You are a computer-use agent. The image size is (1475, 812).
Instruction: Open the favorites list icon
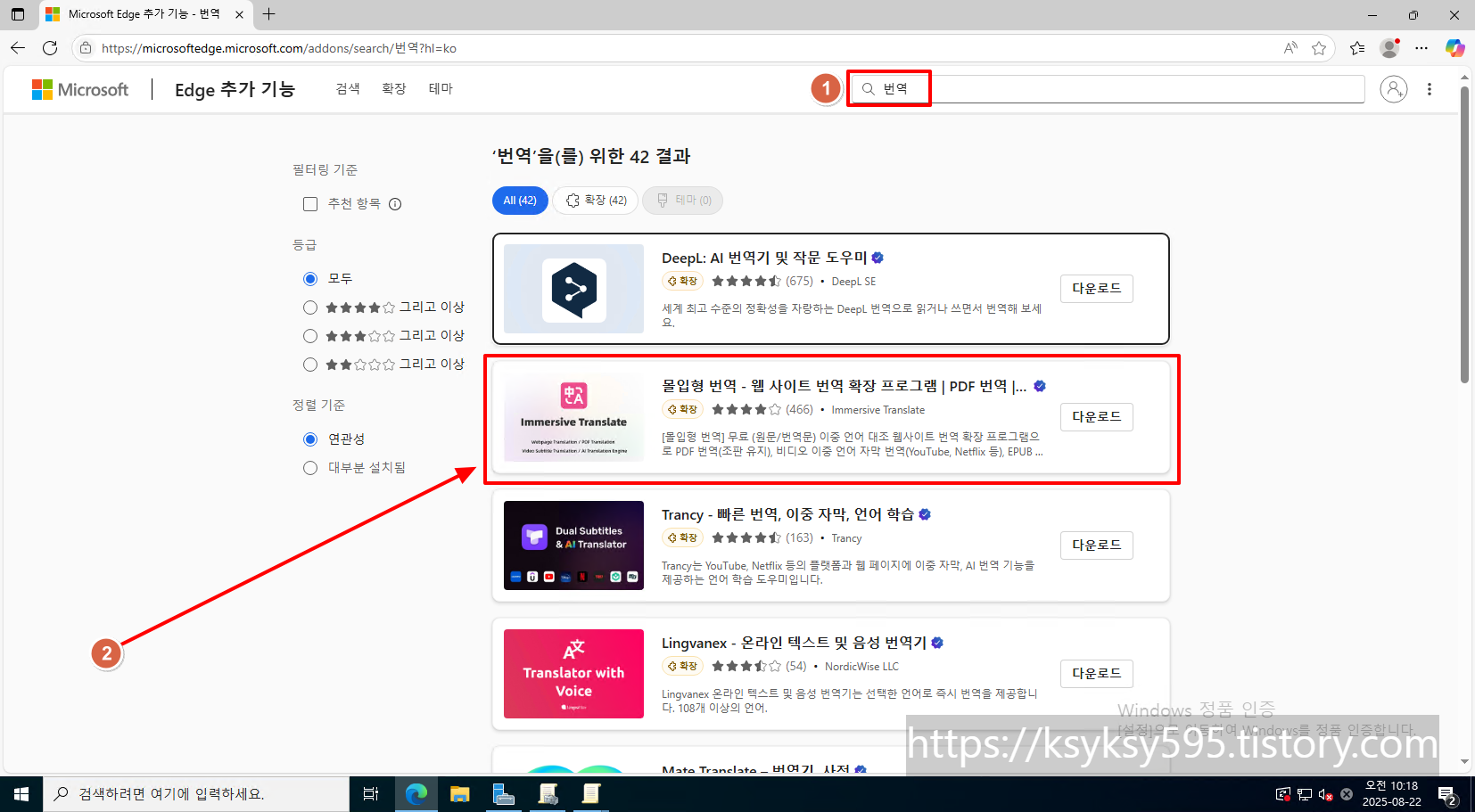click(x=1357, y=48)
